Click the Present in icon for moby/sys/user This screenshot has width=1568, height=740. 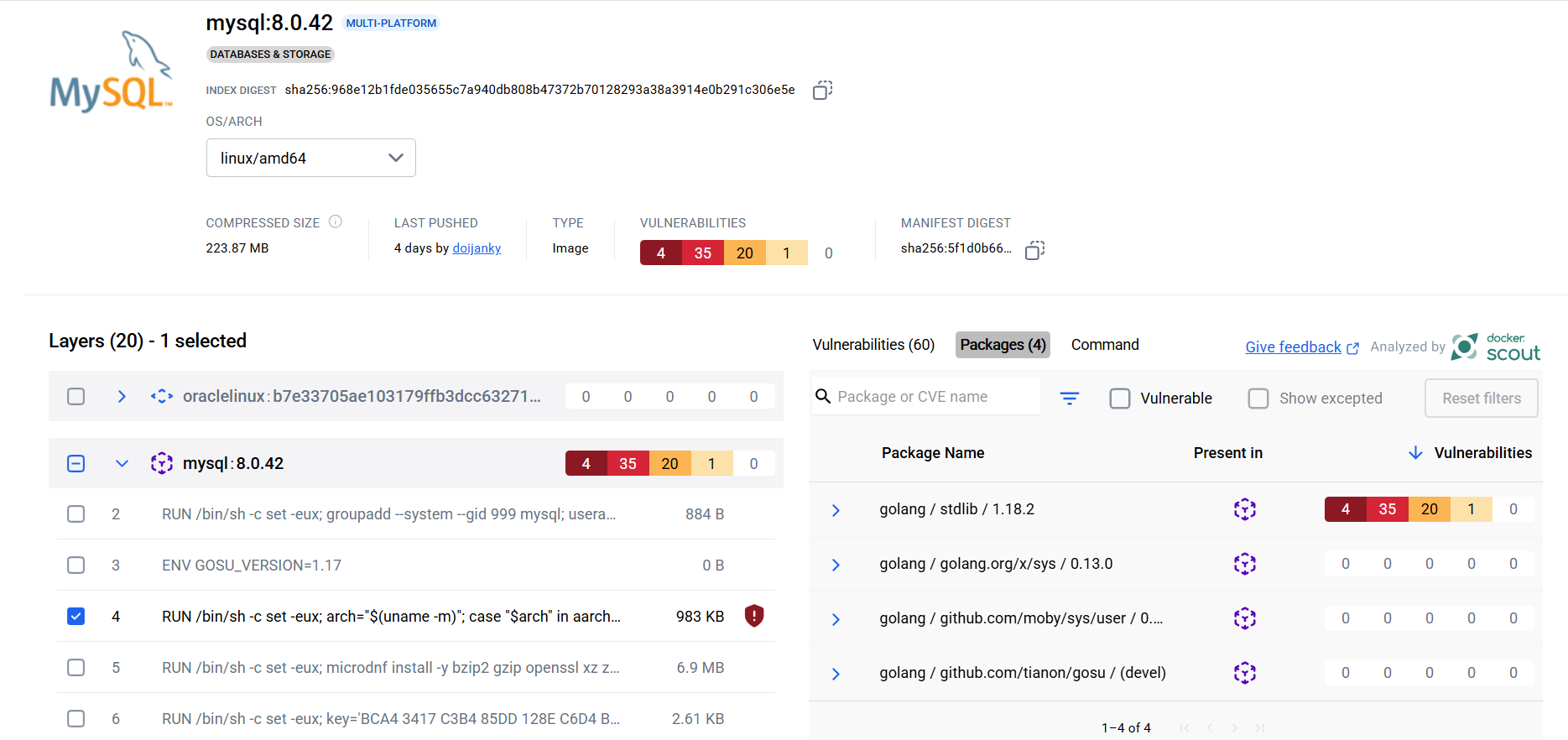coord(1245,618)
